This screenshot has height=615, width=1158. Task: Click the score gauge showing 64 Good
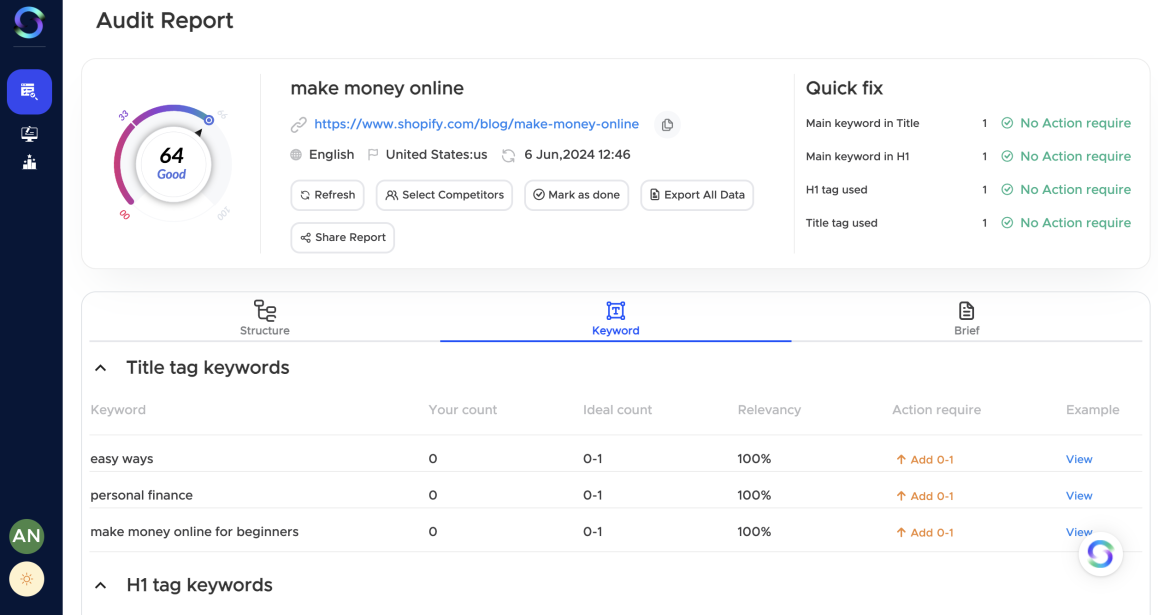172,163
